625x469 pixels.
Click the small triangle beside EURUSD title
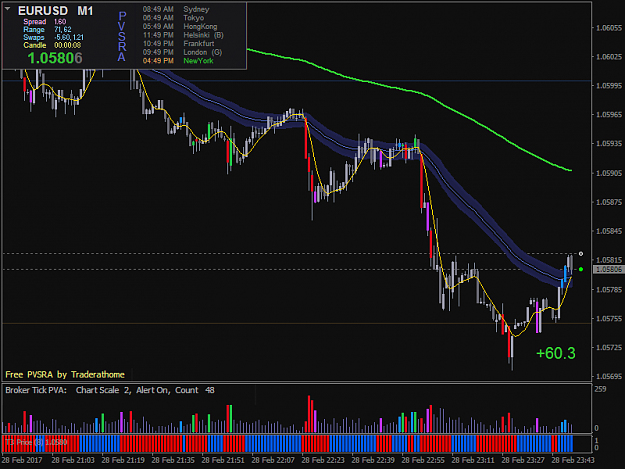[x=8, y=8]
